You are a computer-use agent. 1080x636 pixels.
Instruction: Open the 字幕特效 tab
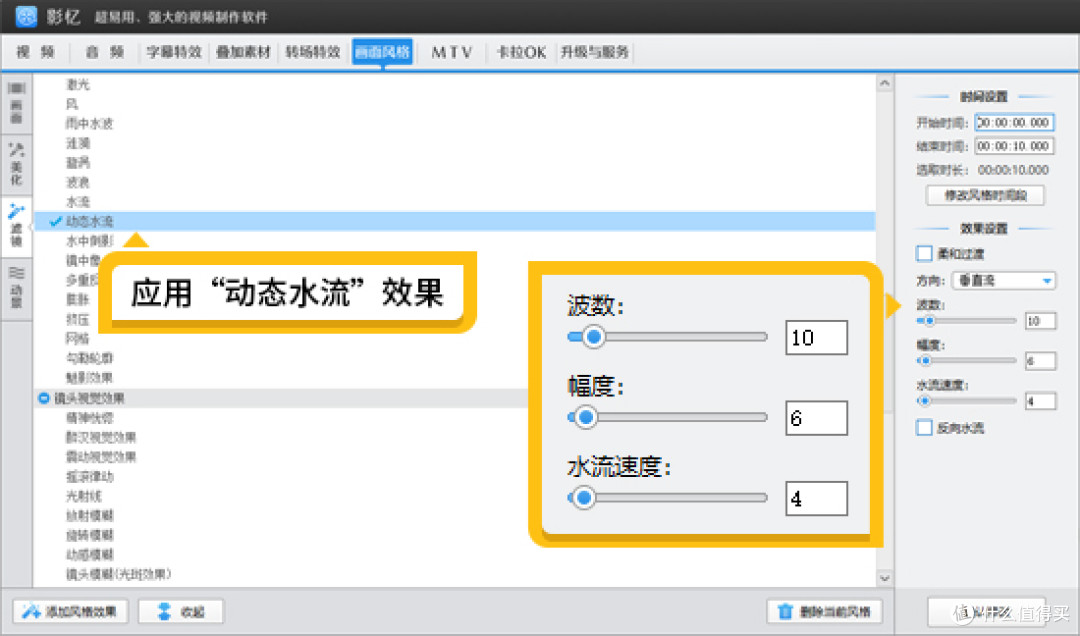(174, 52)
